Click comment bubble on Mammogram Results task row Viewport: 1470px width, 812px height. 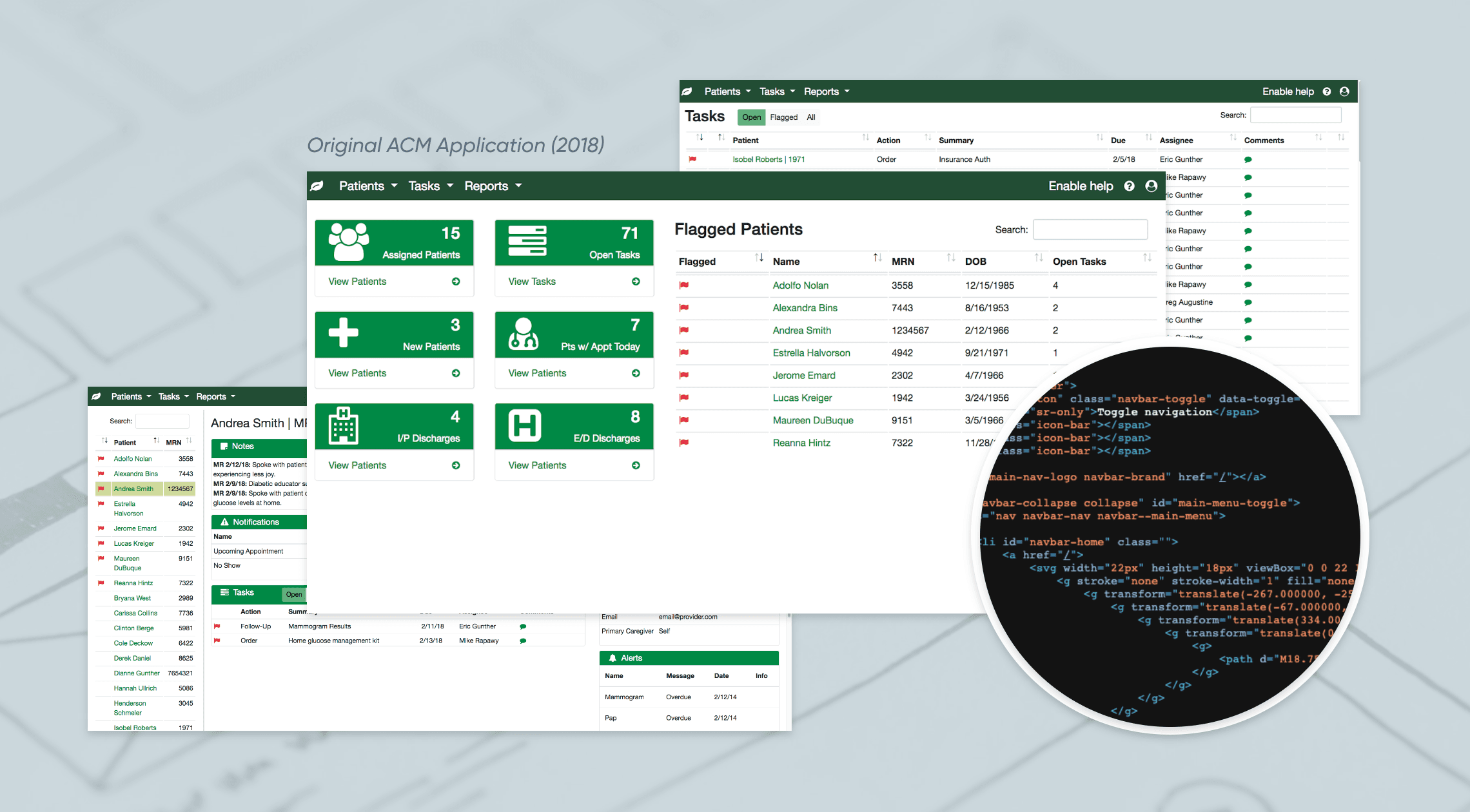tap(523, 626)
